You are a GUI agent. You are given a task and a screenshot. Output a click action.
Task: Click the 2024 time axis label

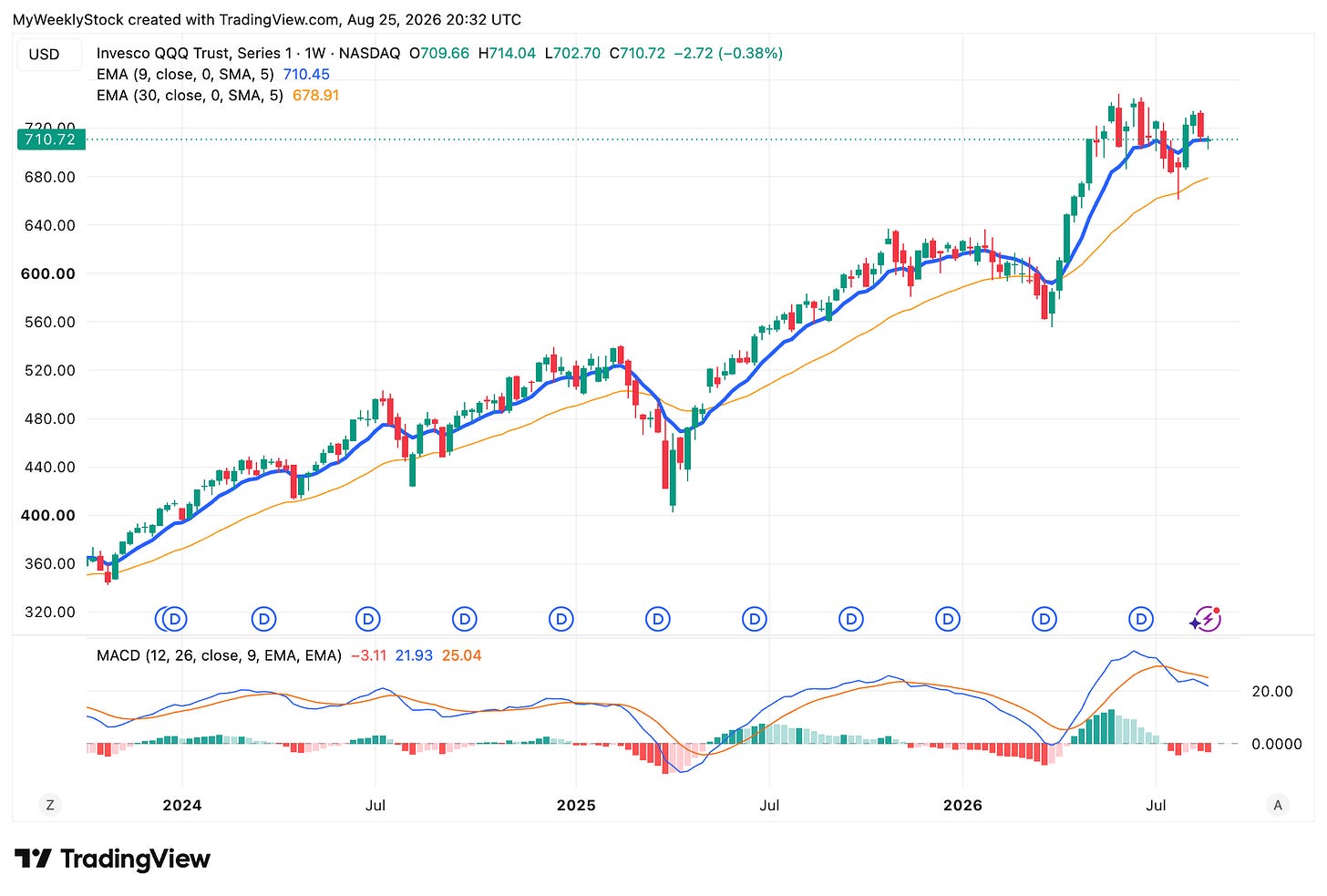(181, 805)
